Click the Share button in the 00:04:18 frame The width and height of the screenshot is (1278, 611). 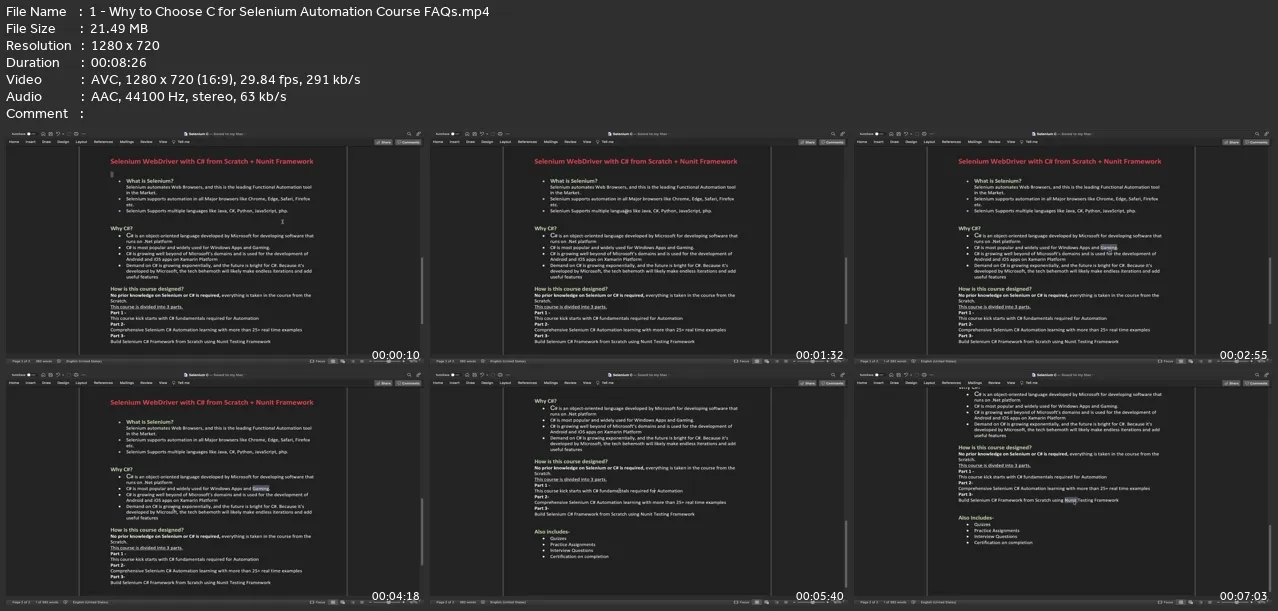click(x=383, y=384)
